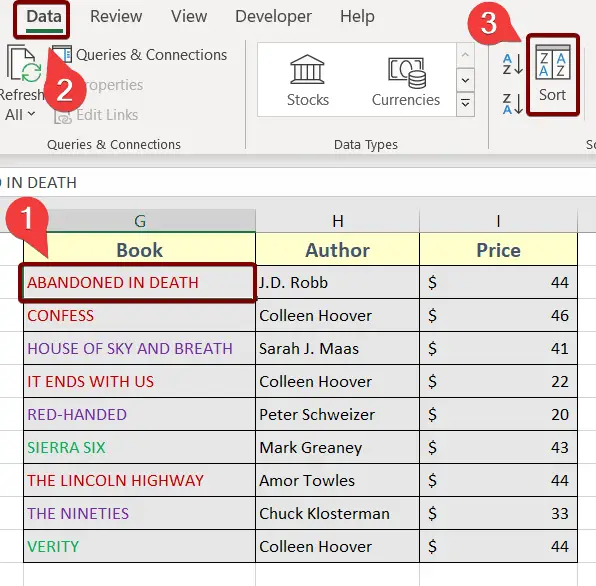Select IT ENDS WITH US cell
596x586 pixels.
click(139, 382)
